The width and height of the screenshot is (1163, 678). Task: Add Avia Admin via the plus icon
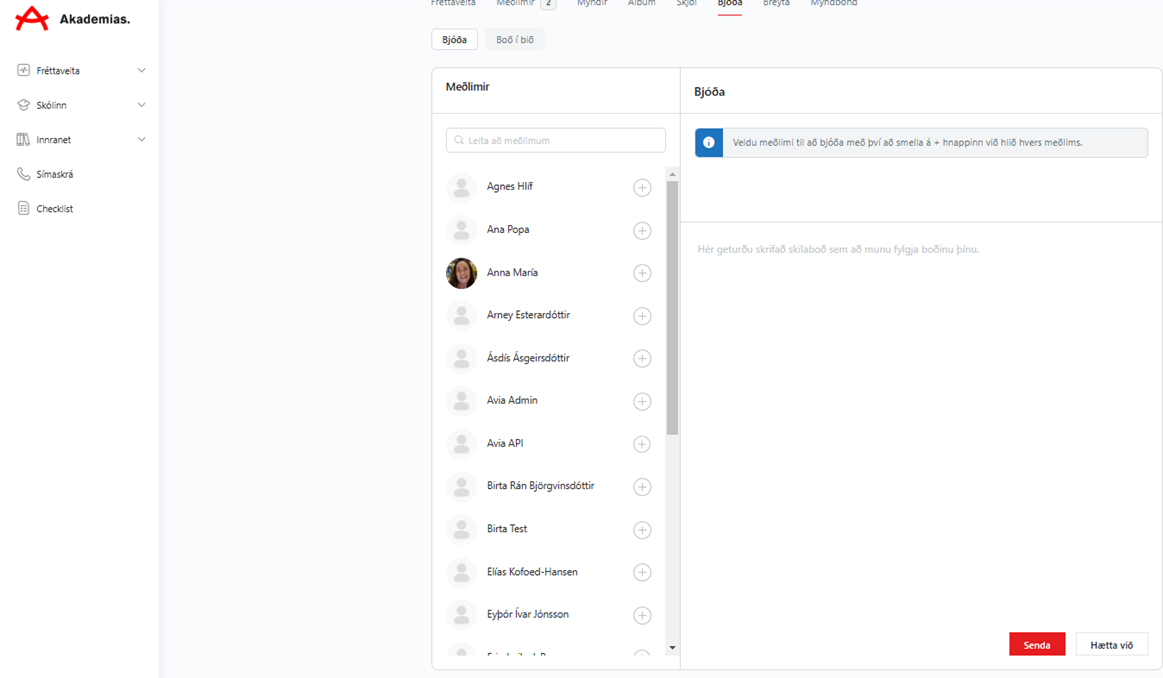point(642,401)
